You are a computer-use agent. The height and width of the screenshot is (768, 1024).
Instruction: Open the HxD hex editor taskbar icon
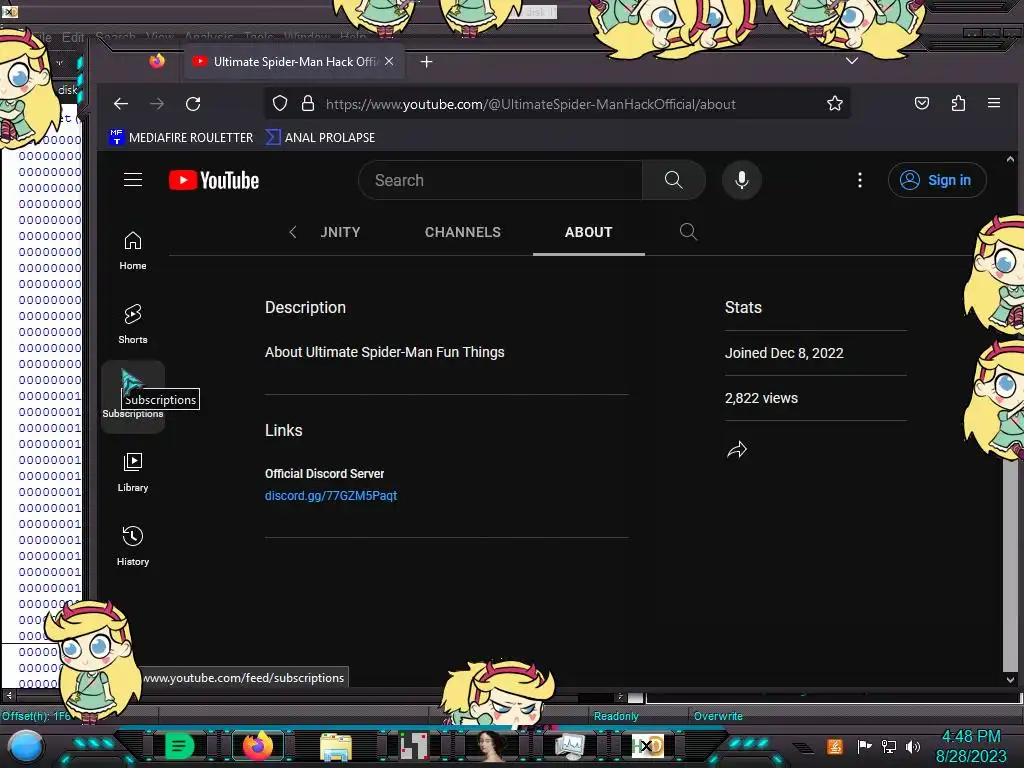[648, 746]
